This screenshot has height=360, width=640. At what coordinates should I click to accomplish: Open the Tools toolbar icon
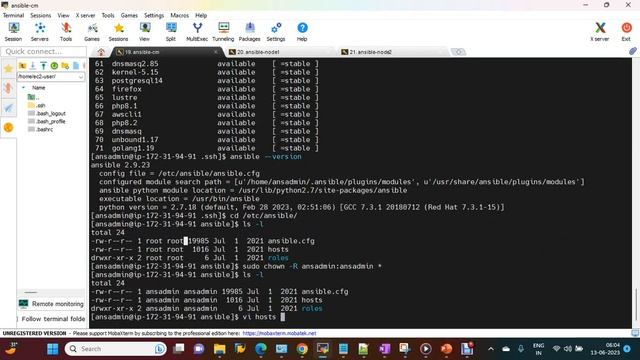(66, 32)
